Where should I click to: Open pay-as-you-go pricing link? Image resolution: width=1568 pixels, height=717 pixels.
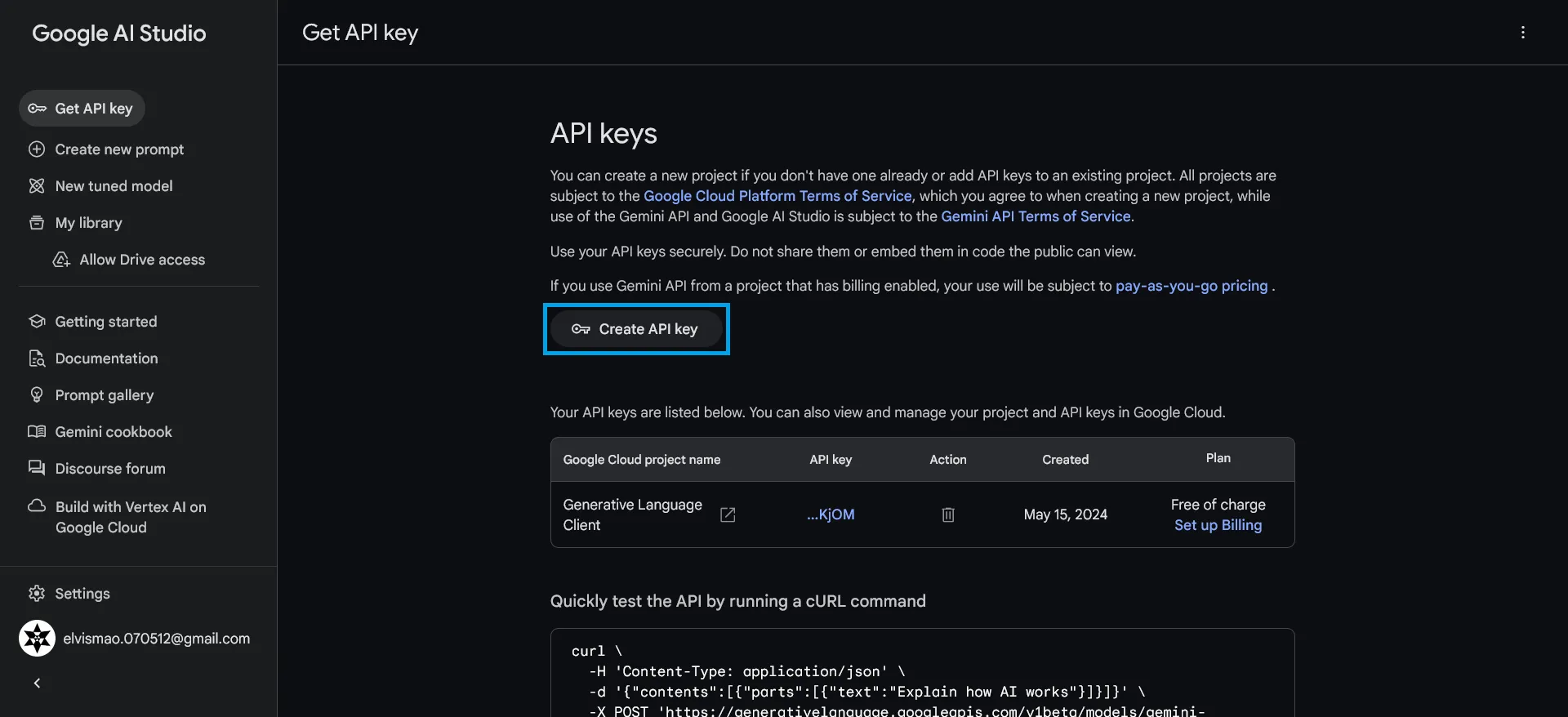pyautogui.click(x=1192, y=286)
